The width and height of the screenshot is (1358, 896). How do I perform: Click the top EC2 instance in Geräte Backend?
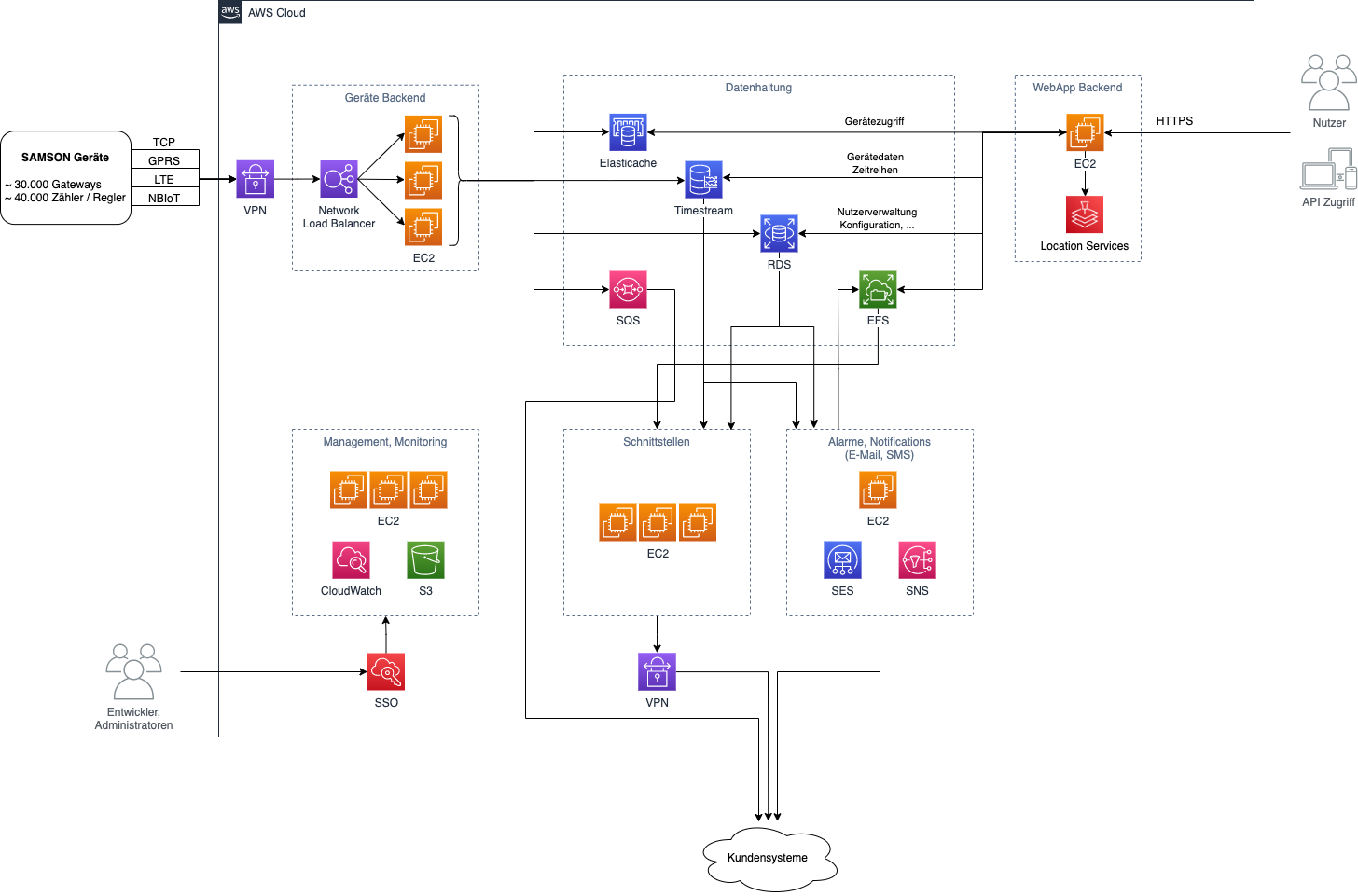423,134
